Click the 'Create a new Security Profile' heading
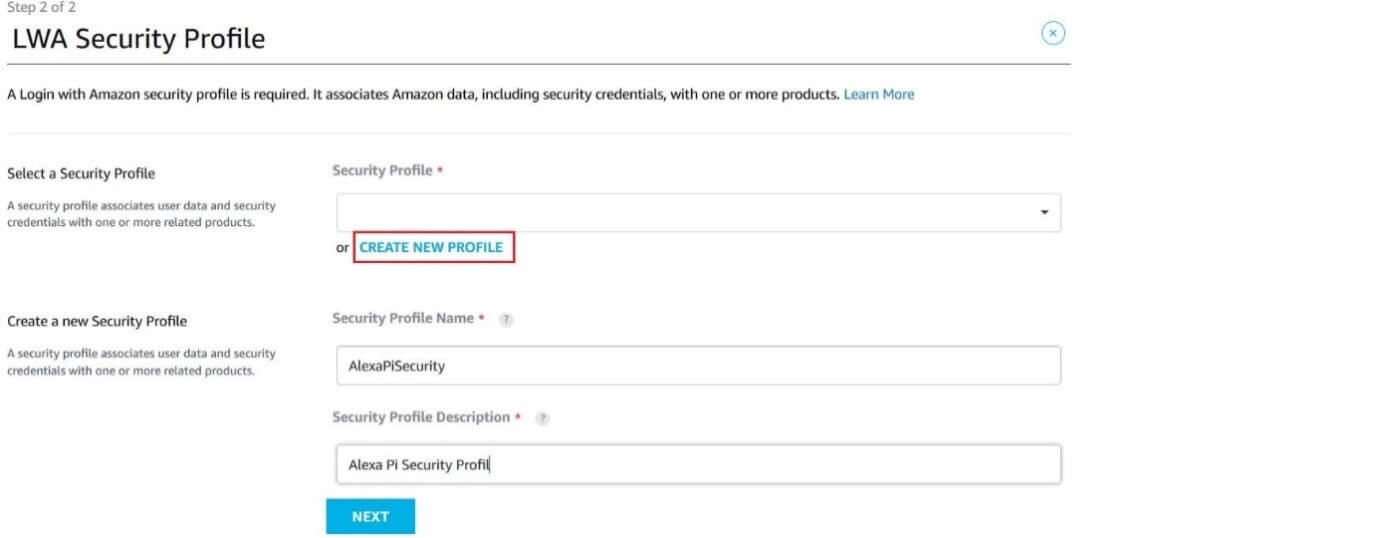Image resolution: width=1382 pixels, height=538 pixels. pos(97,322)
